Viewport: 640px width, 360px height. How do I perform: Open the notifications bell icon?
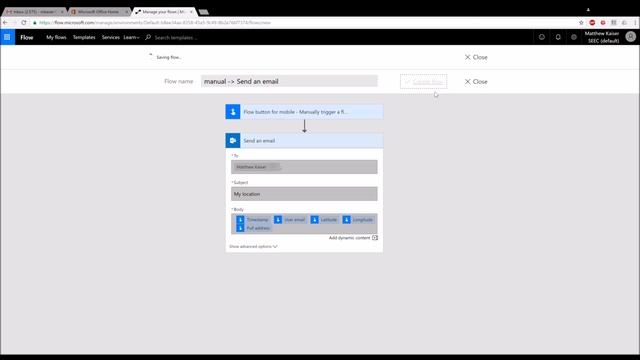[x=558, y=37]
